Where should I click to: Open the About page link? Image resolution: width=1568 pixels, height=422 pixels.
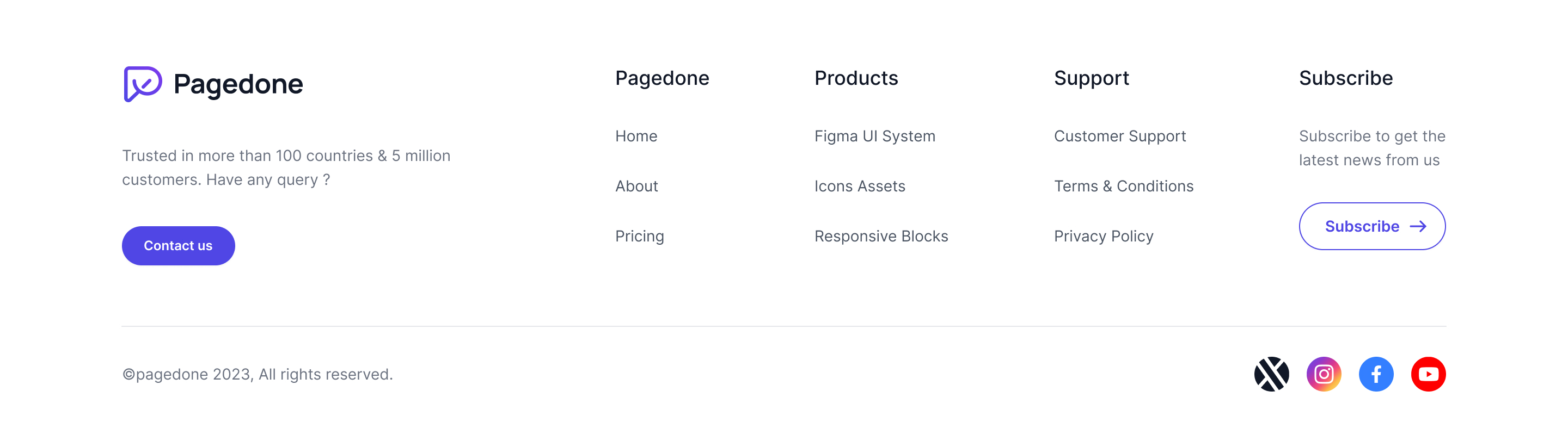(x=636, y=186)
